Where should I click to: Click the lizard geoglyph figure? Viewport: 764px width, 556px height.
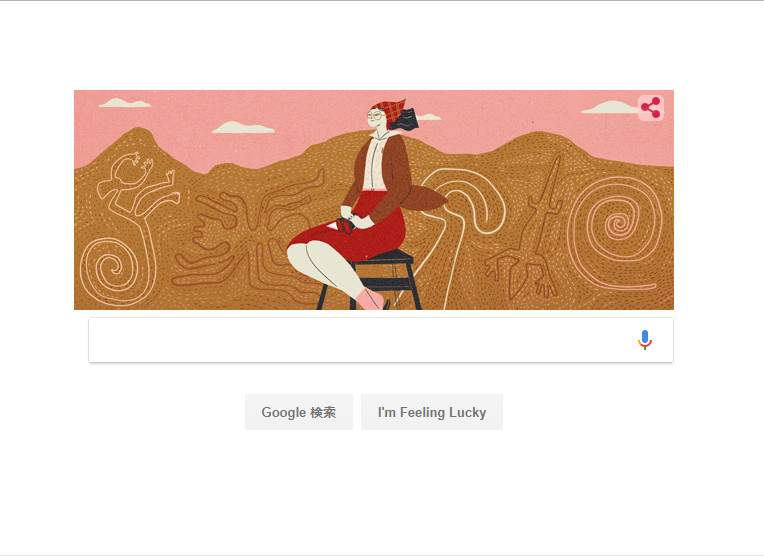point(529,234)
